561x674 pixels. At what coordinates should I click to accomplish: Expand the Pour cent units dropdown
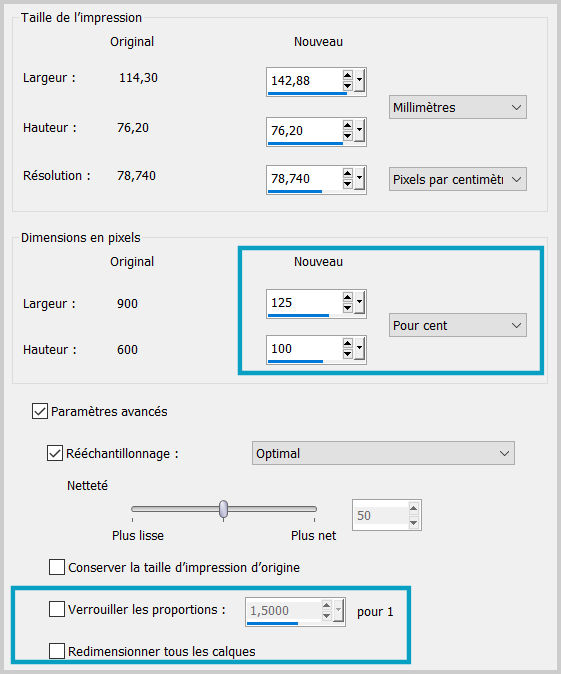coord(457,325)
